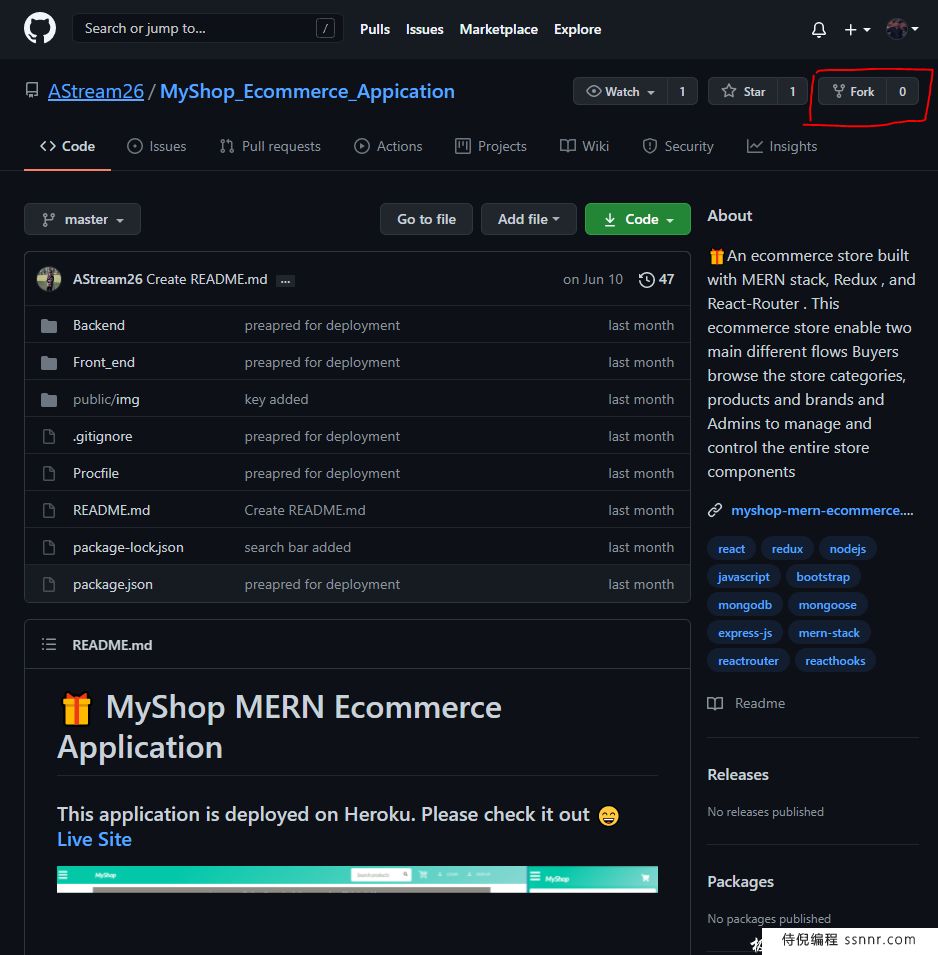Switch to the Wiki tab
The width and height of the screenshot is (938, 955).
[x=584, y=146]
